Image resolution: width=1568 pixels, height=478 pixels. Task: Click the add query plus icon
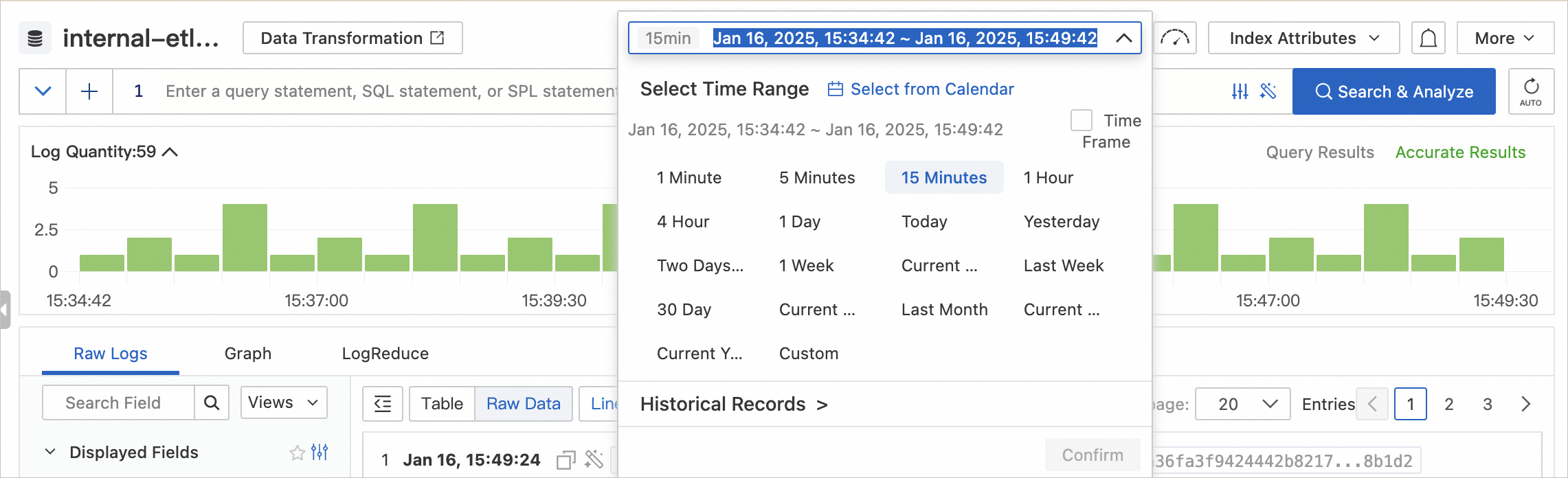coord(89,91)
